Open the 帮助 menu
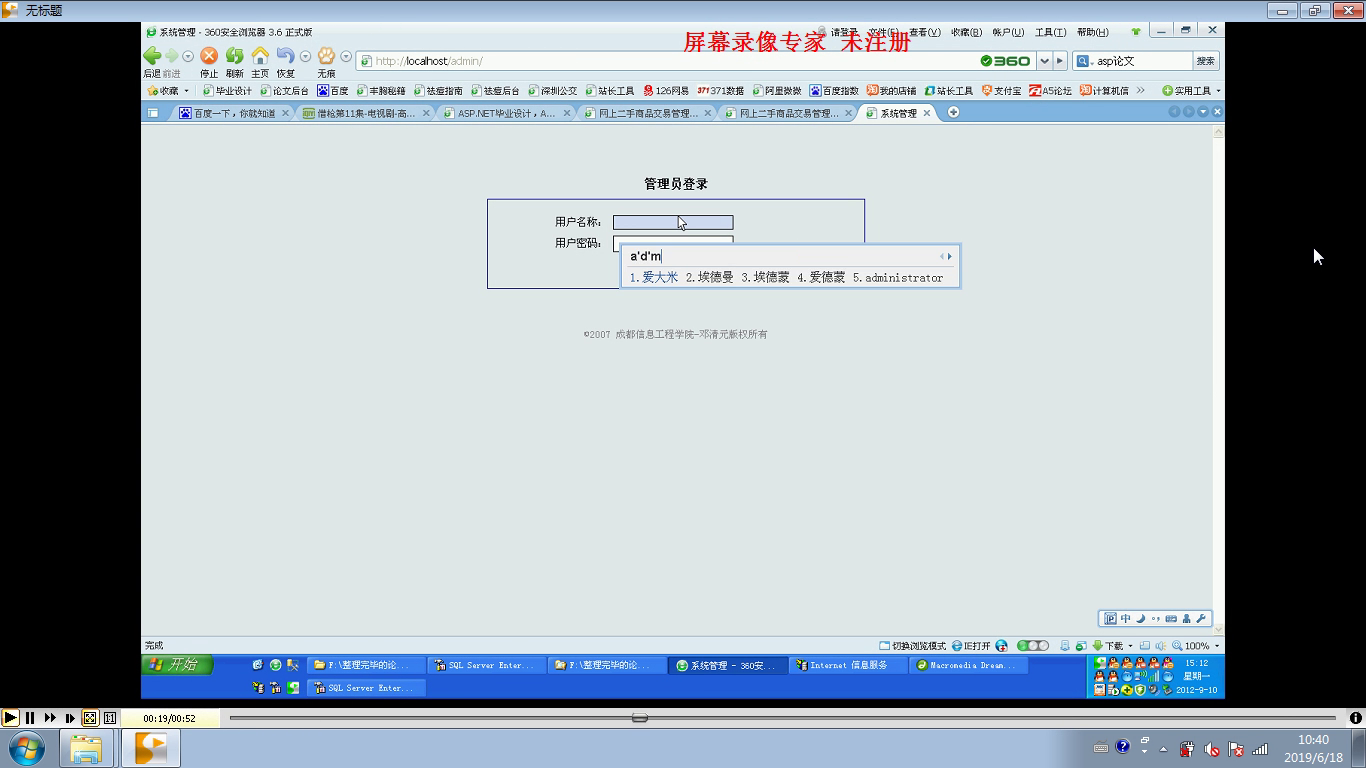 pos(1092,32)
